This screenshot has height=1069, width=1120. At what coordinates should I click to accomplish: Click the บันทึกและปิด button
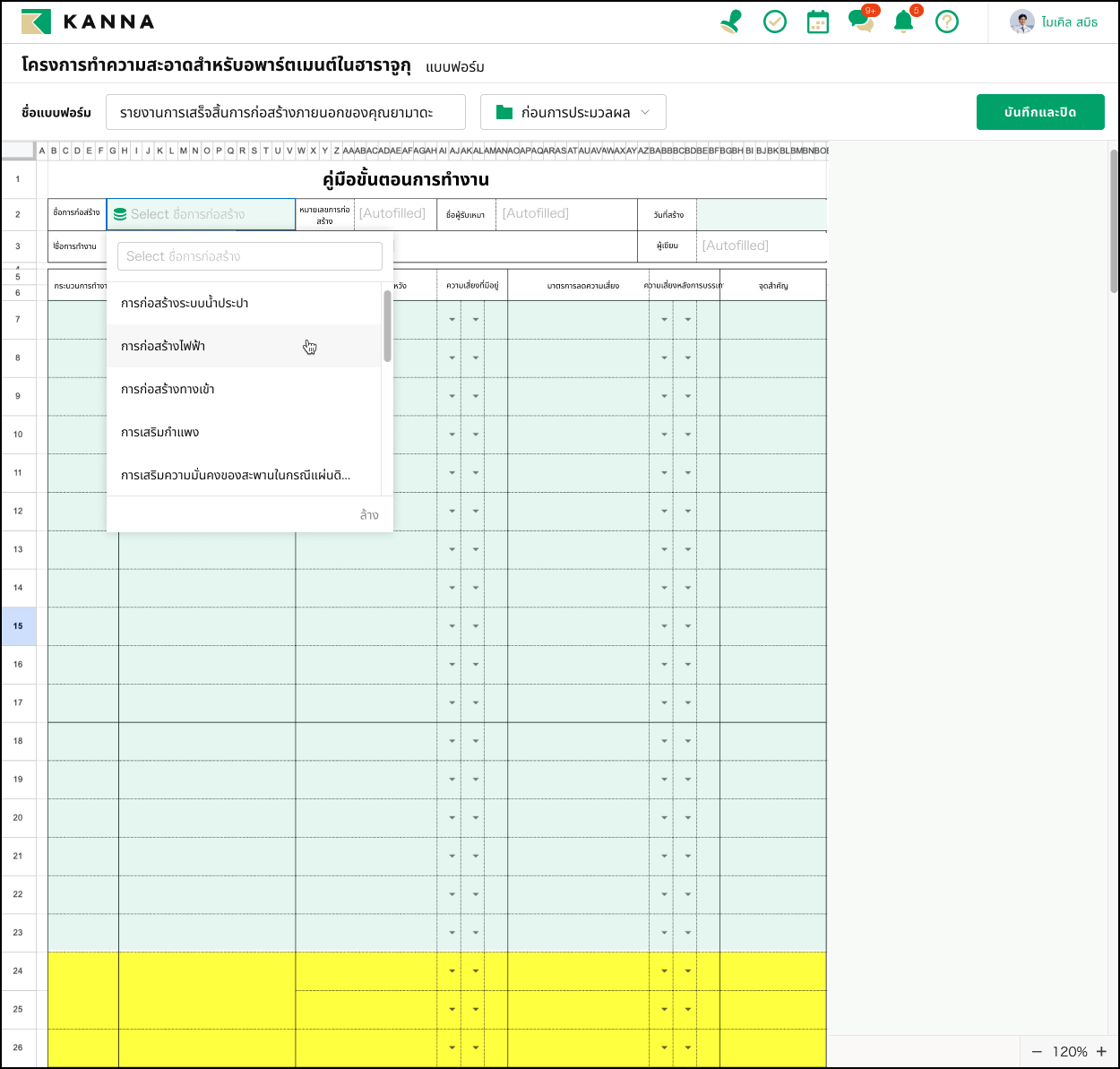tap(1039, 112)
